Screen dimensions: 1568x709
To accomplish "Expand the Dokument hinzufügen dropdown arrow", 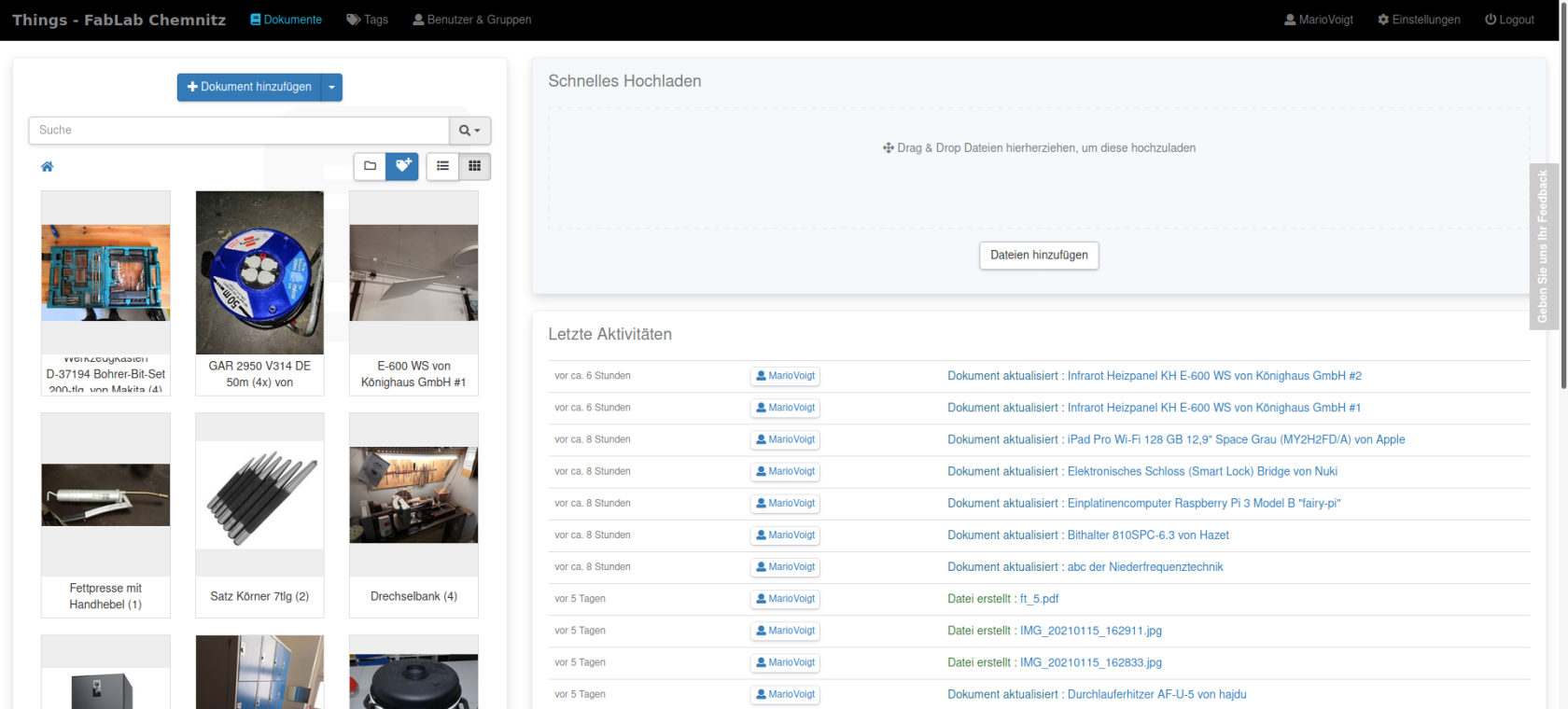I will tap(331, 87).
